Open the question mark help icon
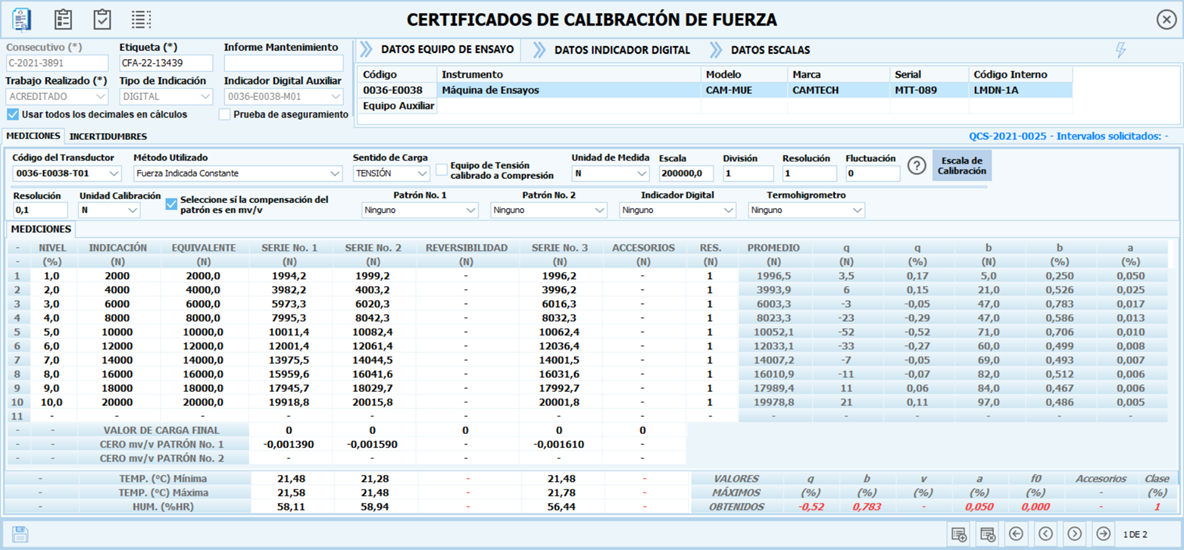Viewport: 1184px width, 550px height. pyautogui.click(x=916, y=166)
